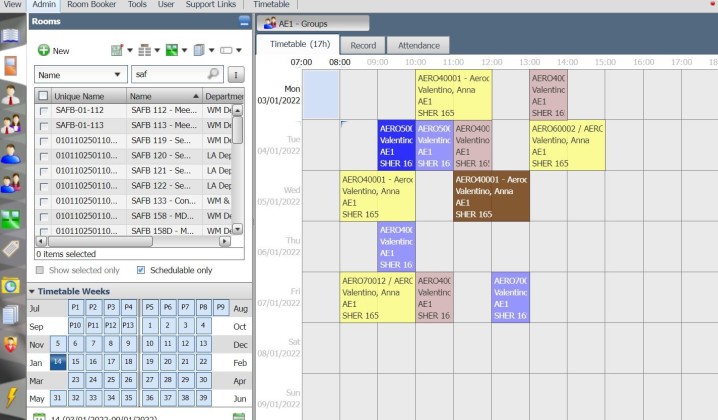Viewport: 718px width, 420px height.
Task: Open the clock timetable sidebar icon
Action: (x=11, y=285)
